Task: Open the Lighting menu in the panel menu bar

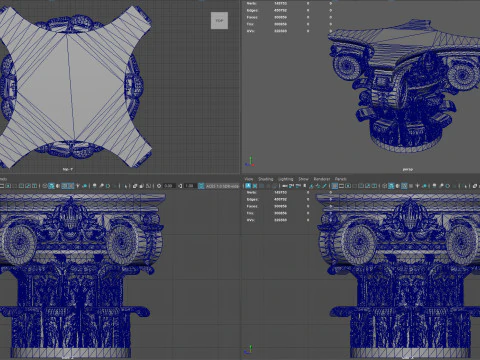Action: coord(286,179)
